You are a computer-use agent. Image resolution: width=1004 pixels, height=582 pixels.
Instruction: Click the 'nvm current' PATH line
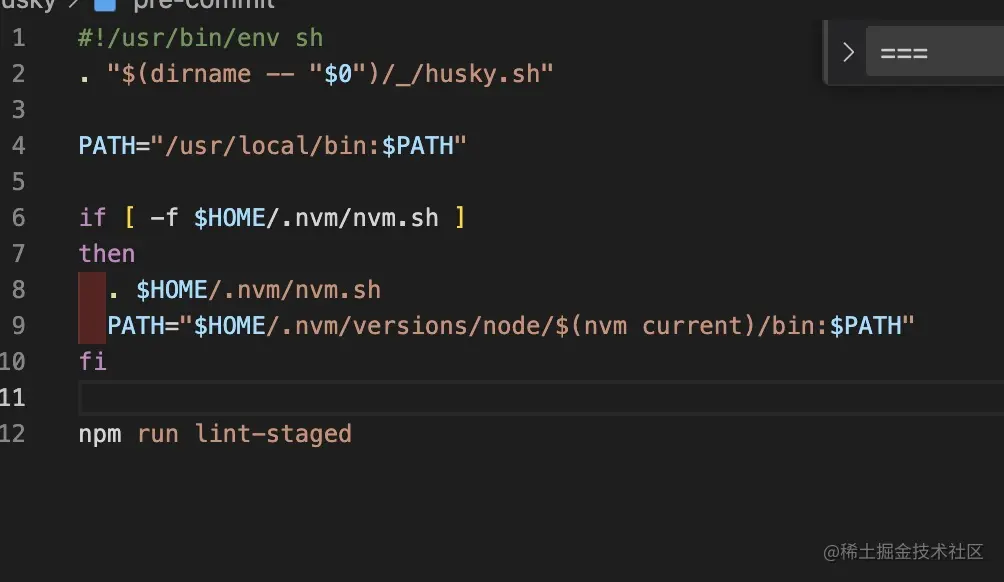pos(510,326)
